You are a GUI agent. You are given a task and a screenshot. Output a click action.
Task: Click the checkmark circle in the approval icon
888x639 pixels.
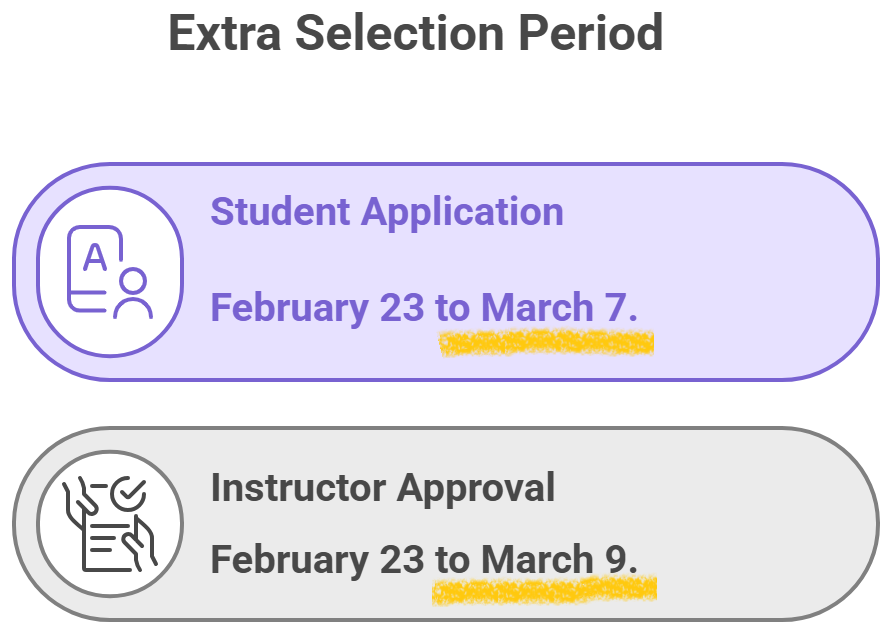coord(127,493)
